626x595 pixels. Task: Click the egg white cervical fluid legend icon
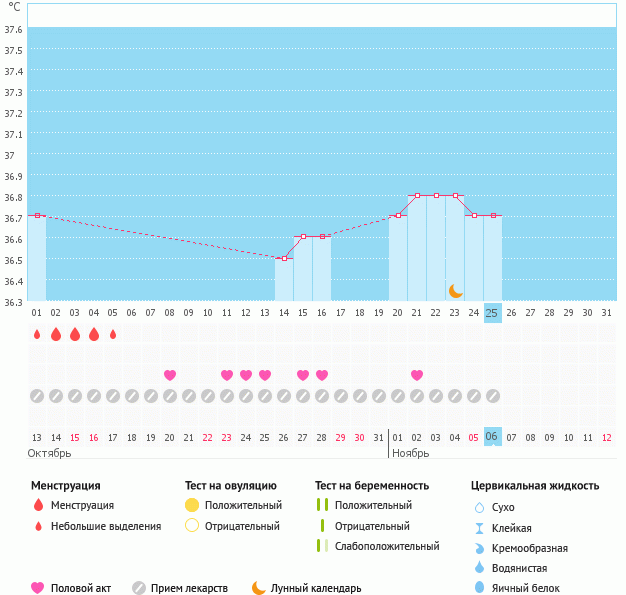click(x=479, y=589)
